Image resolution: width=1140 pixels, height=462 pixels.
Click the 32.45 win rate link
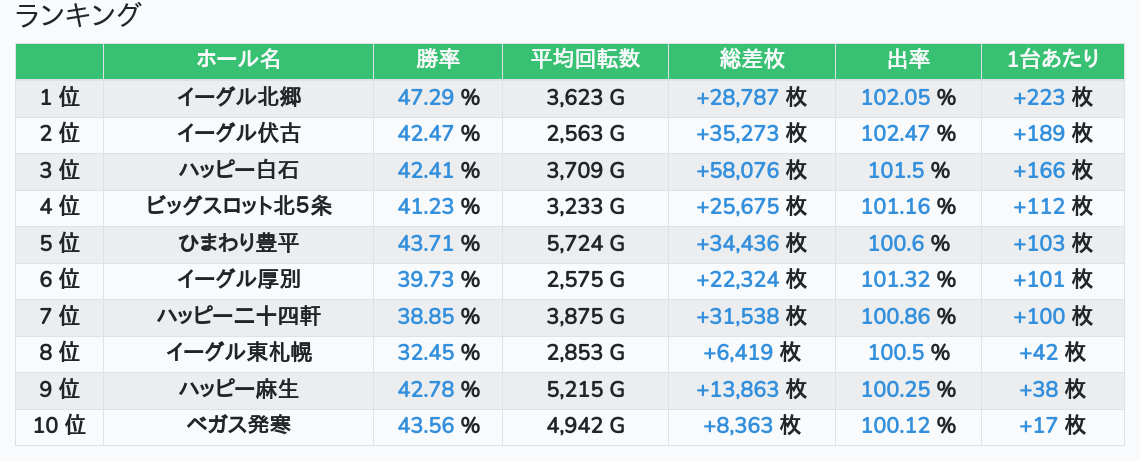pyautogui.click(x=426, y=353)
